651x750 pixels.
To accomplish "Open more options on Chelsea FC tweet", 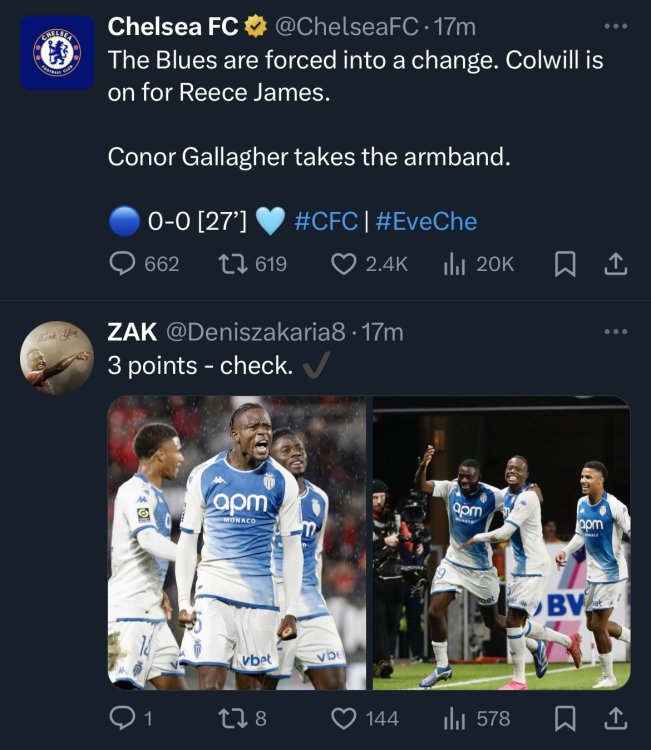I will 616,26.
